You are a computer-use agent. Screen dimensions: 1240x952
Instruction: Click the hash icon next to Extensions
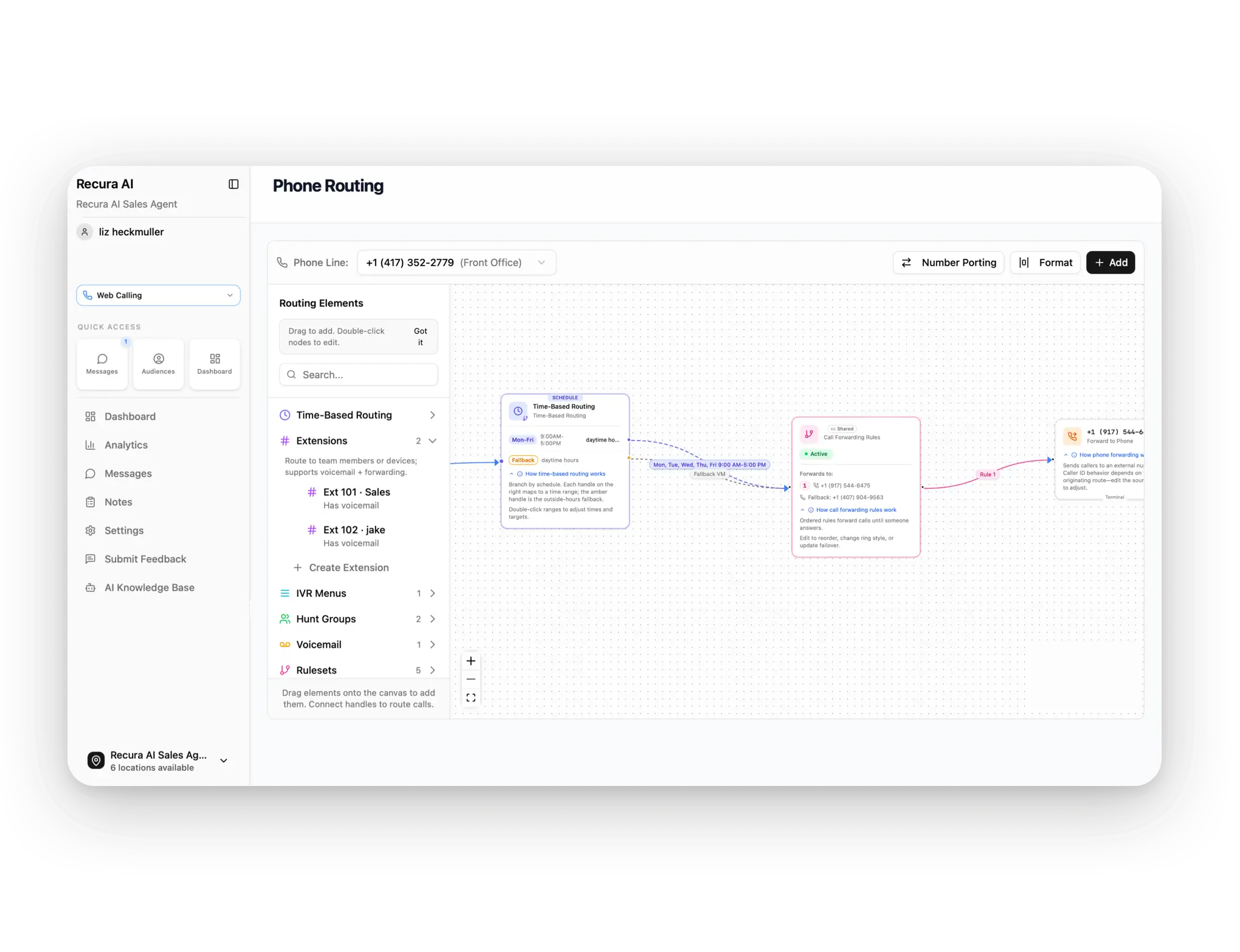click(x=284, y=441)
